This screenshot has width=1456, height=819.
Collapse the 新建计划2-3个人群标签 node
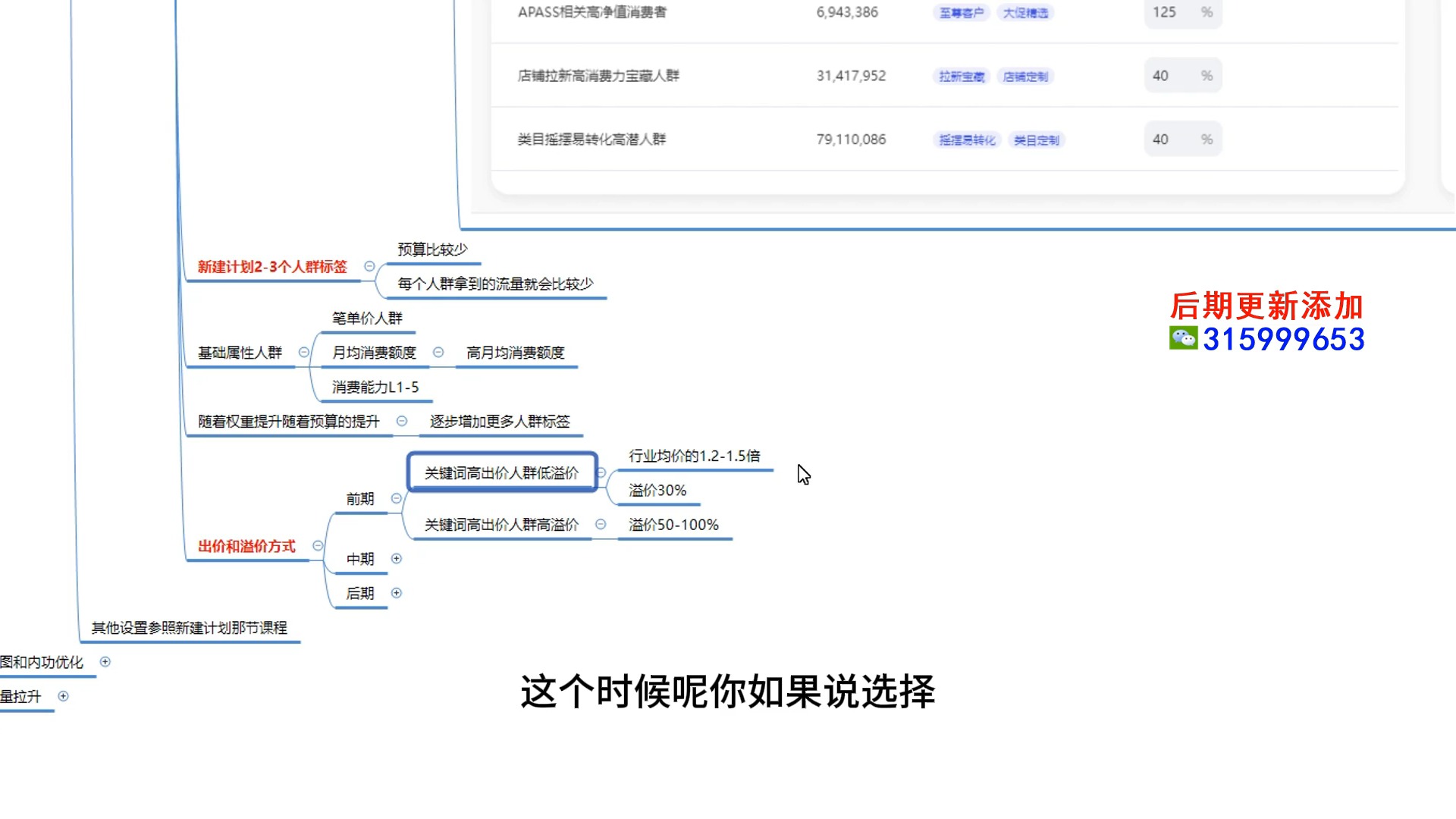tap(369, 266)
